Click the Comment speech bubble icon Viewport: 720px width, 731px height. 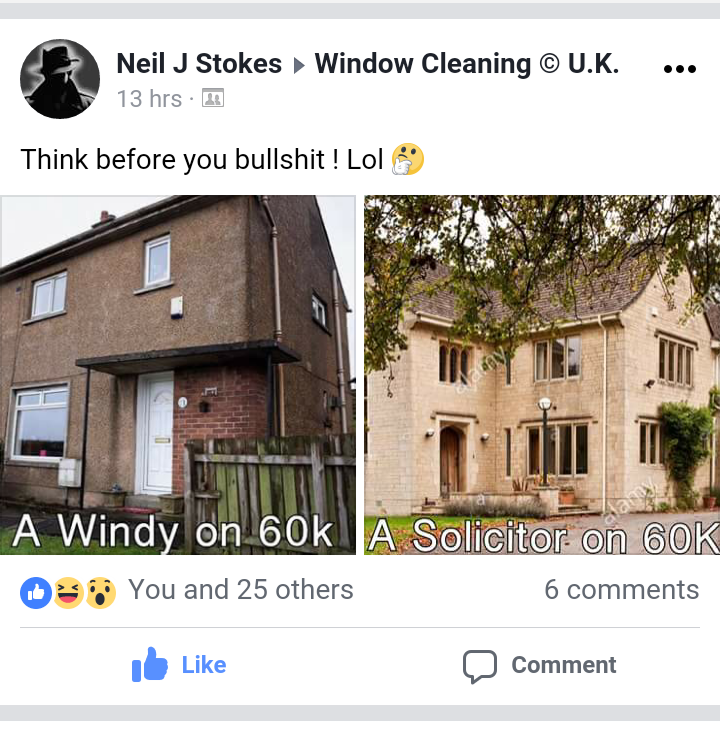480,667
